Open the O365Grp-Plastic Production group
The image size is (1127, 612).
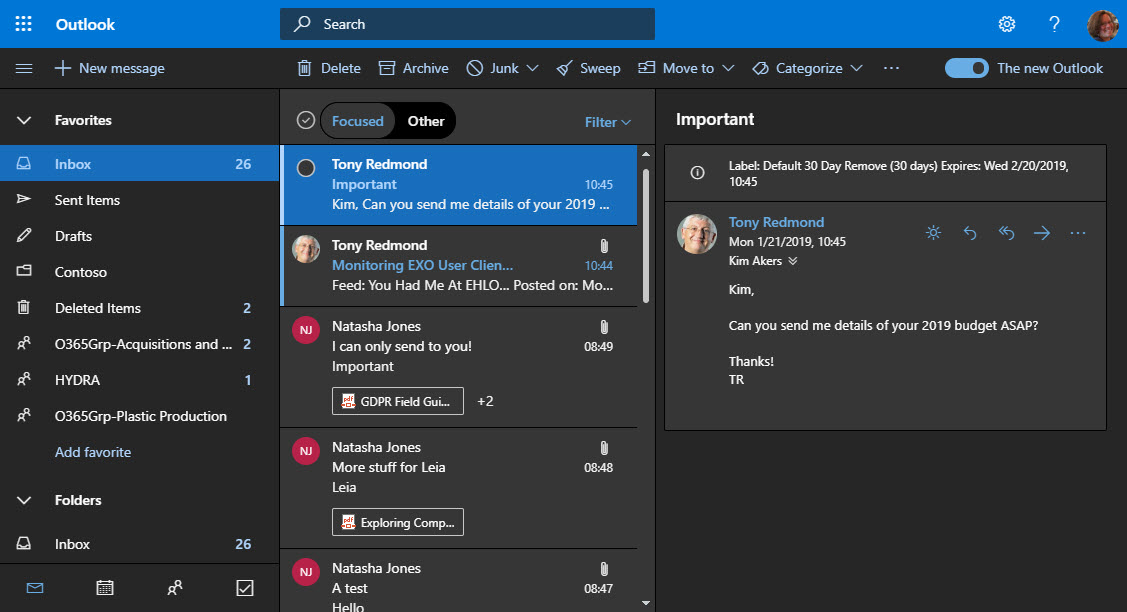(139, 416)
